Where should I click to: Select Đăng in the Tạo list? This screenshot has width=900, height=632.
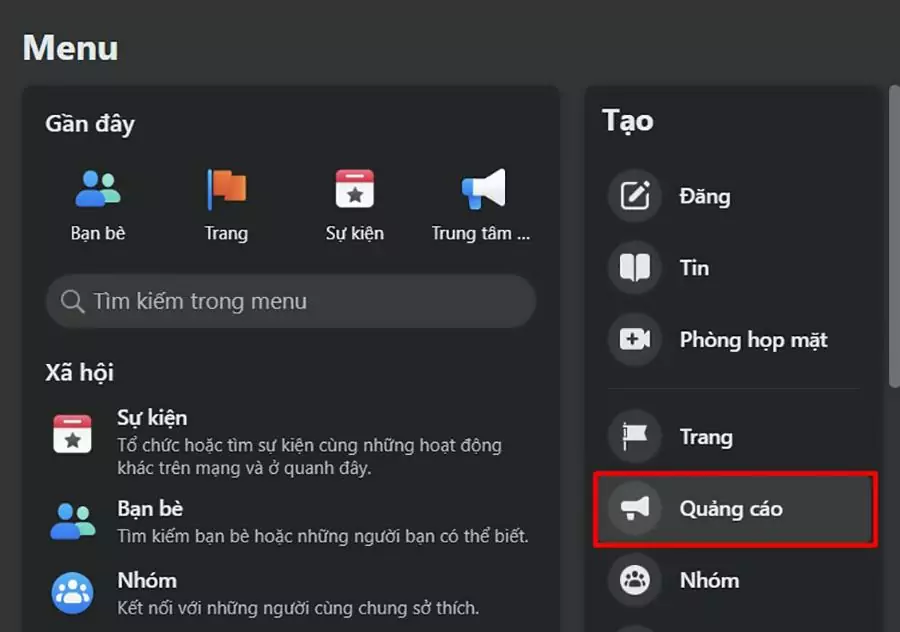tap(735, 196)
